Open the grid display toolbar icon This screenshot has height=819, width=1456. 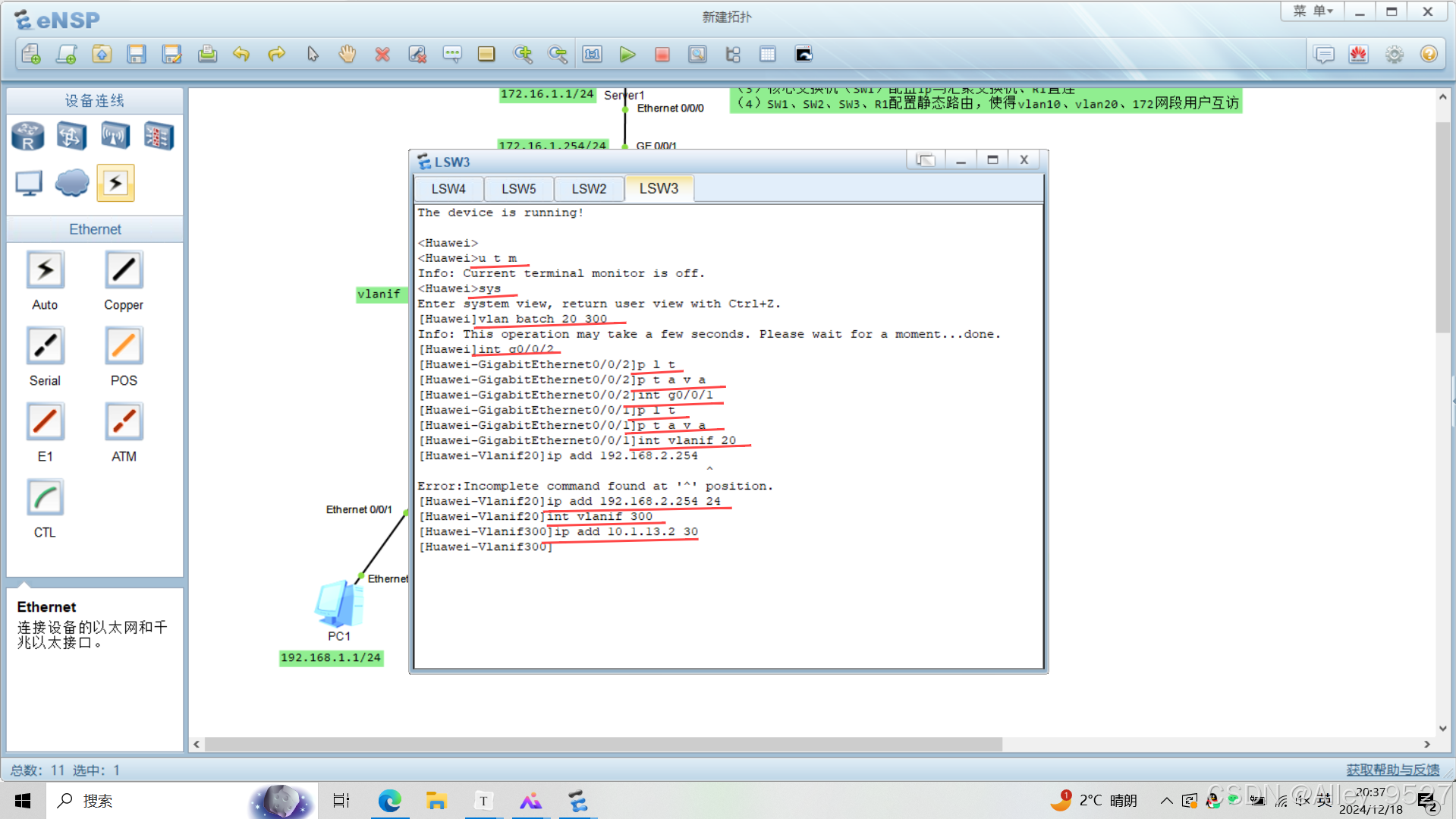tap(768, 54)
